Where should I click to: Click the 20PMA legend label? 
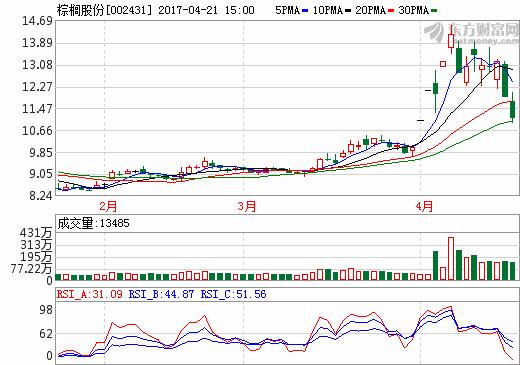(371, 10)
